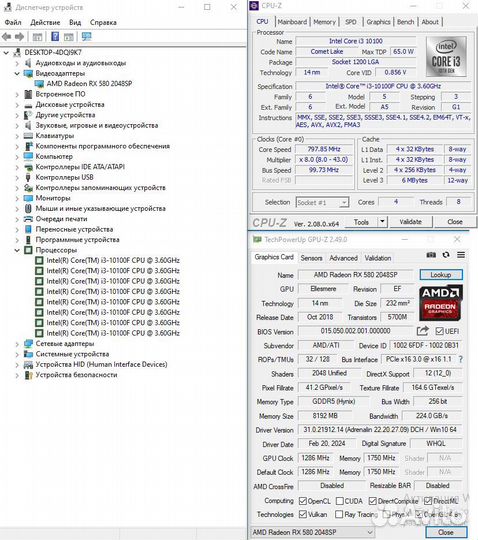
Task: Click the Встроенное ПО firmware icon
Action: [28, 94]
